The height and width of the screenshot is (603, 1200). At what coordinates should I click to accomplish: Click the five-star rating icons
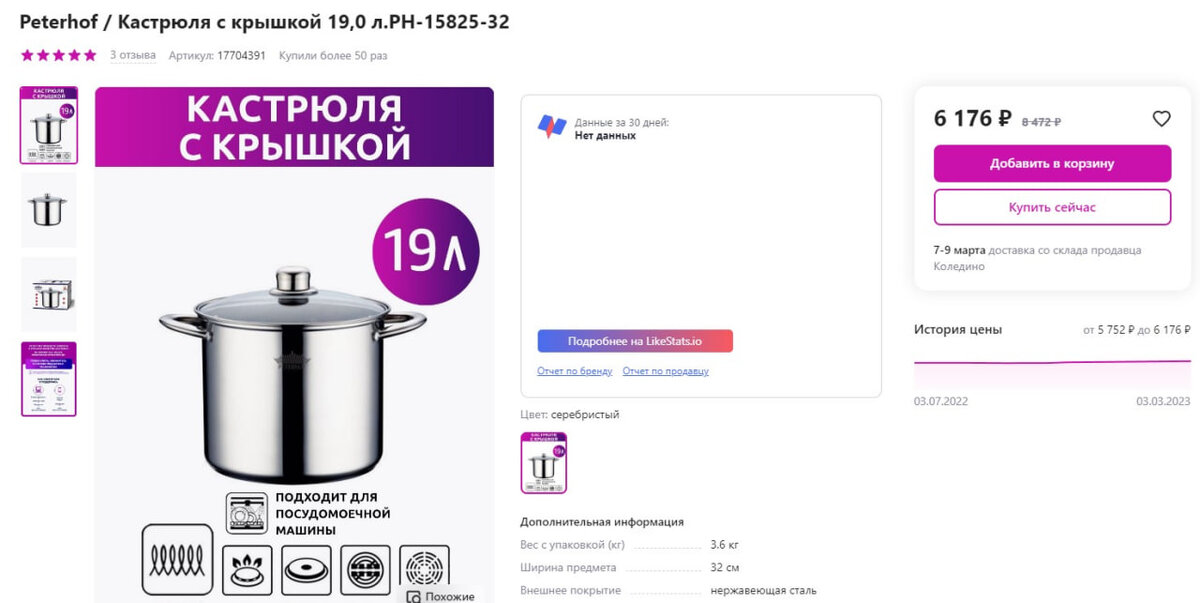point(59,56)
